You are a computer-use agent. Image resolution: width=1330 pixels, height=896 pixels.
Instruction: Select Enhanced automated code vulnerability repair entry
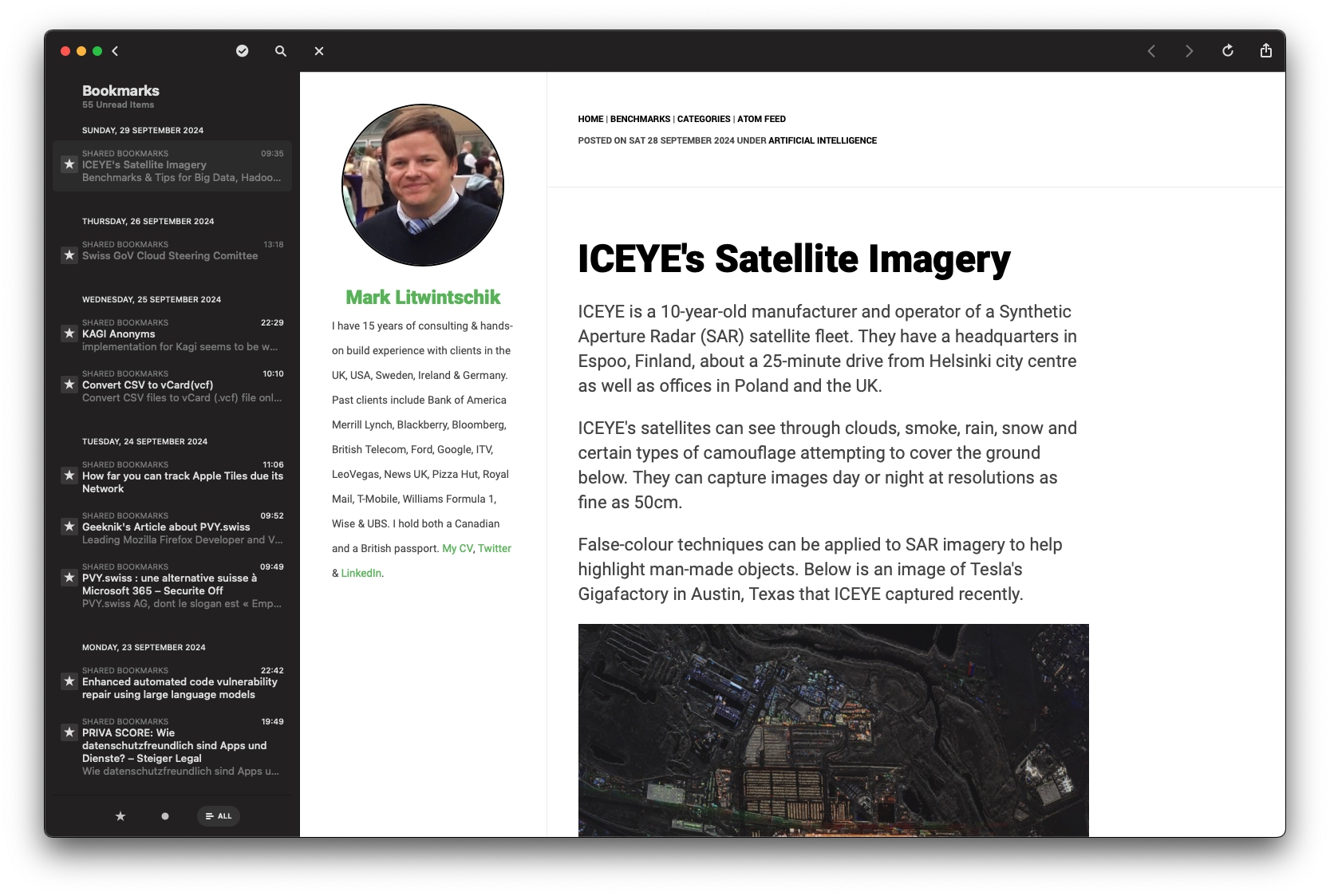pyautogui.click(x=172, y=682)
